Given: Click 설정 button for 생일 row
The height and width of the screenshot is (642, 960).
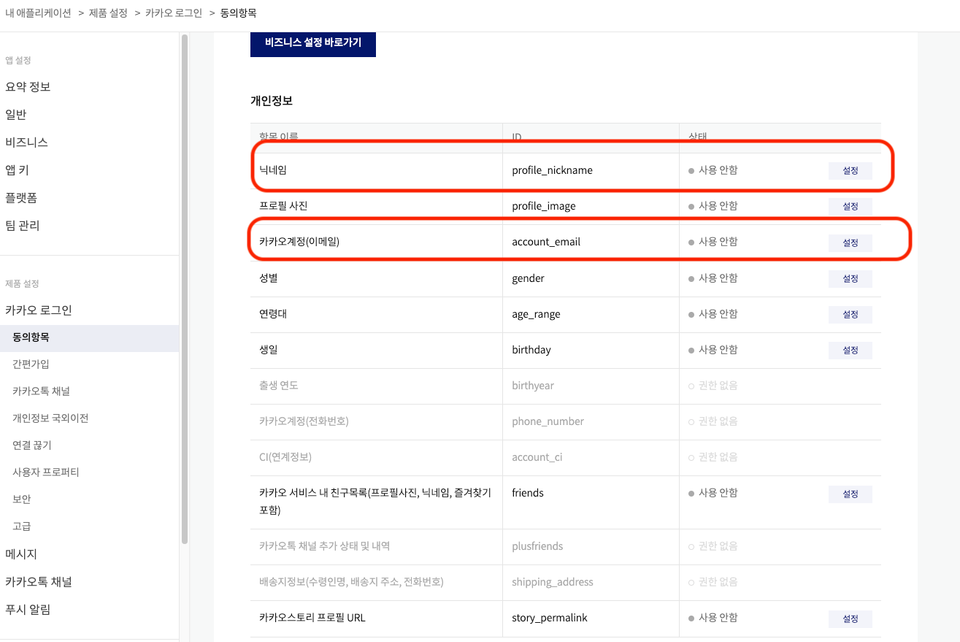Looking at the screenshot, I should point(850,350).
